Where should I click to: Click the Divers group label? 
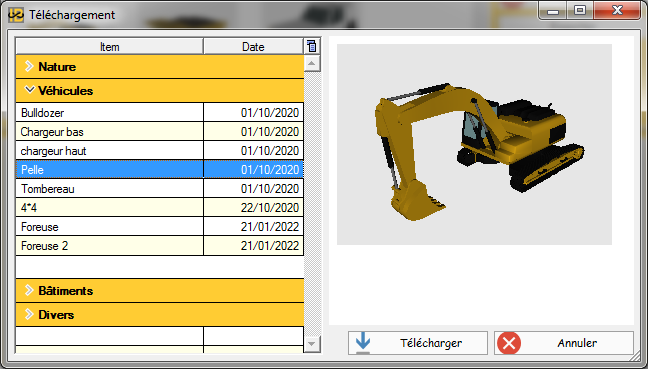[x=56, y=314]
